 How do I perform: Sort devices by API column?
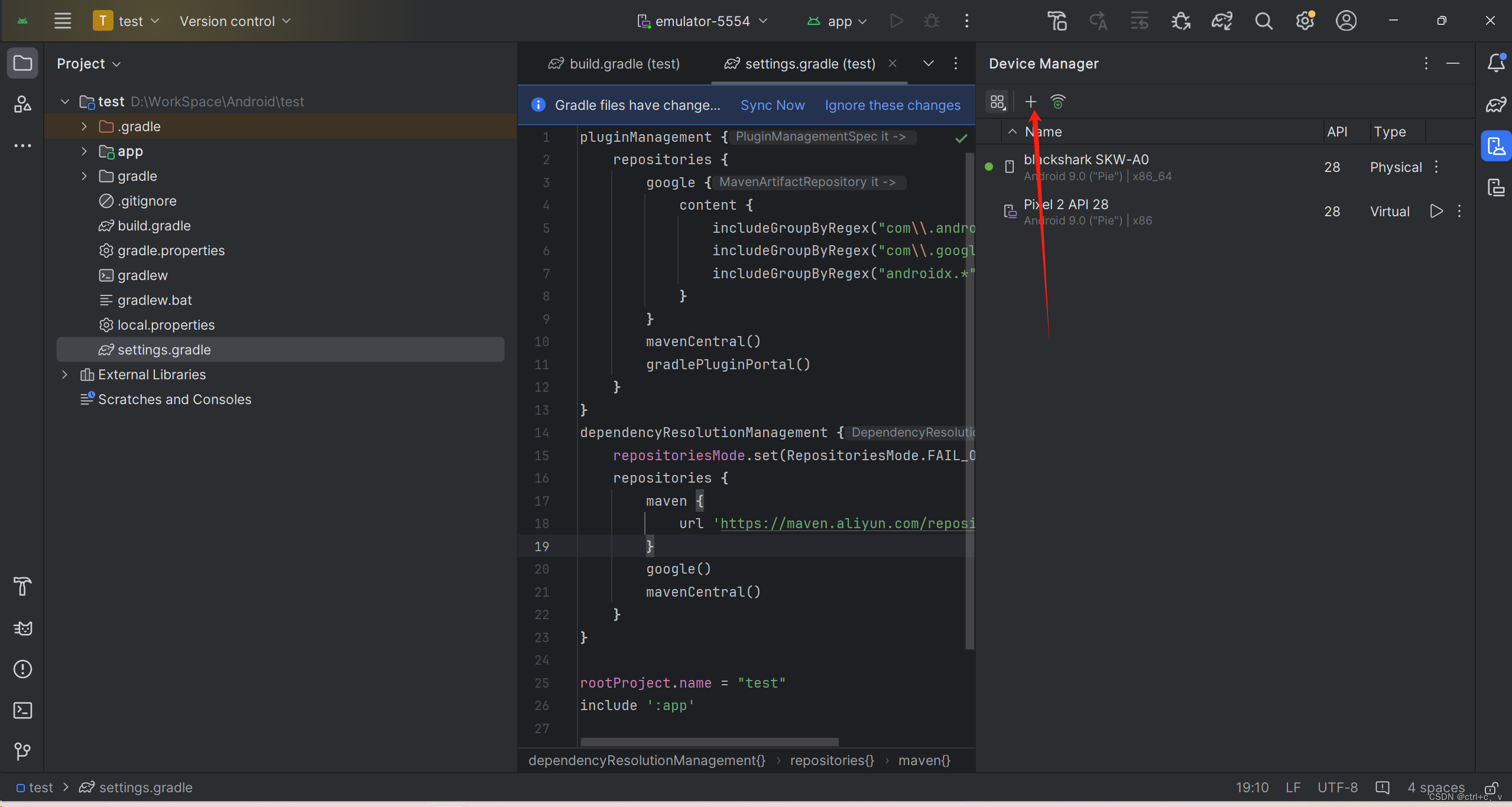point(1337,132)
